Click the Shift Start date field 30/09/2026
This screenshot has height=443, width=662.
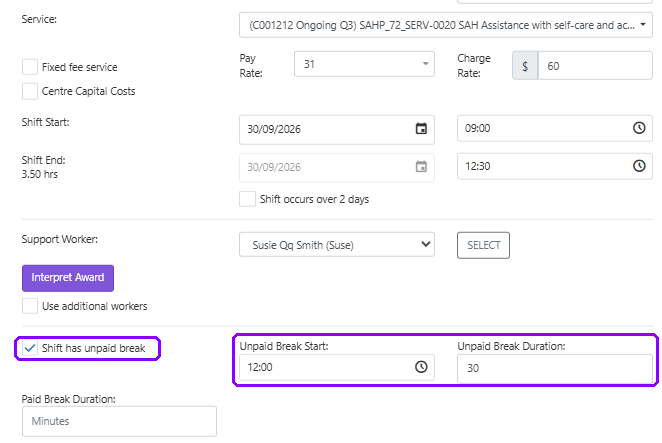[337, 129]
